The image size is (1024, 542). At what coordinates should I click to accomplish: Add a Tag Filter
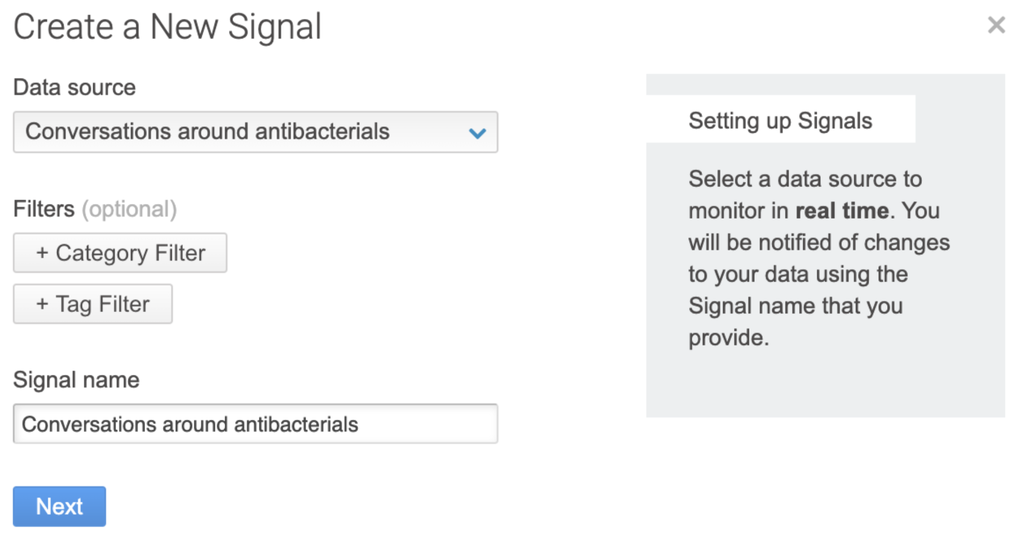93,304
